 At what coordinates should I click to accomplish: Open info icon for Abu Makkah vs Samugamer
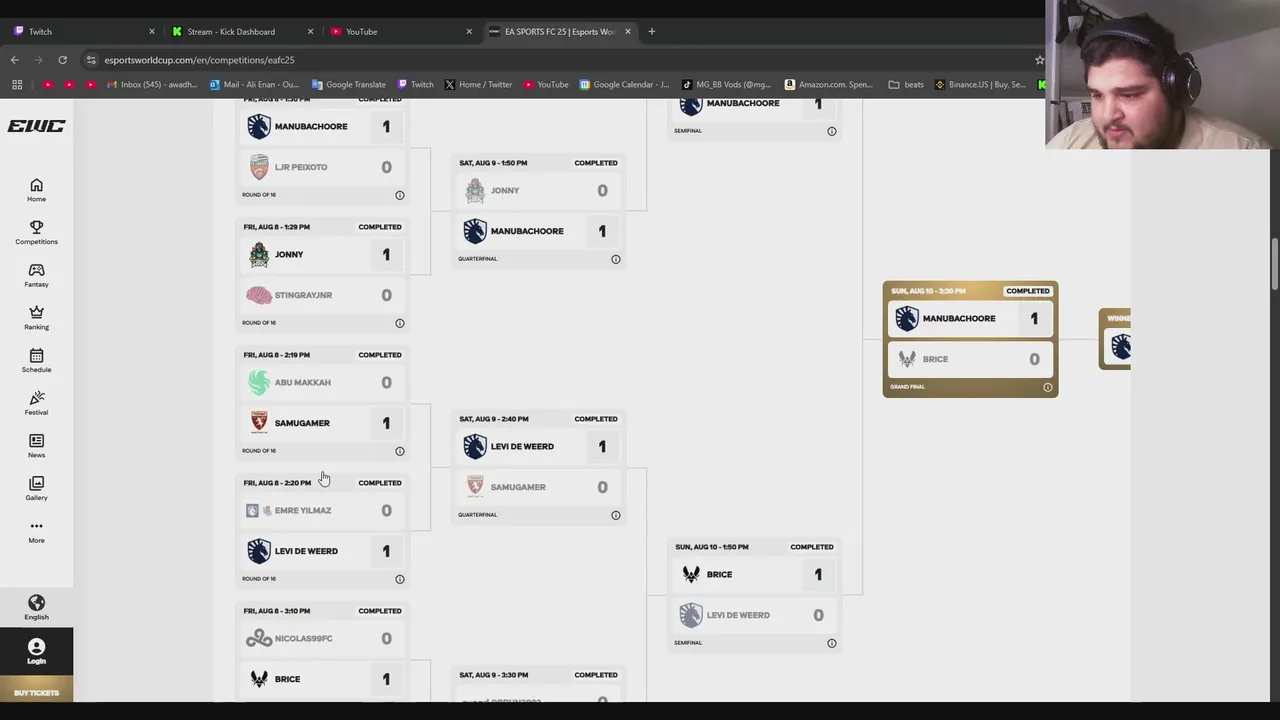(399, 451)
